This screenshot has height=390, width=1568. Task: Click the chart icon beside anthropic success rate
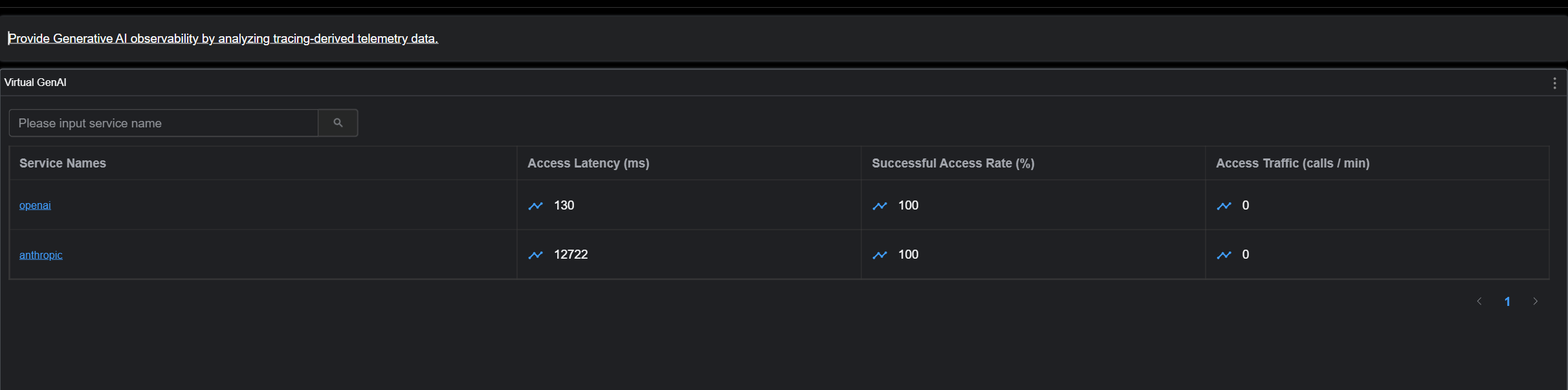tap(879, 255)
